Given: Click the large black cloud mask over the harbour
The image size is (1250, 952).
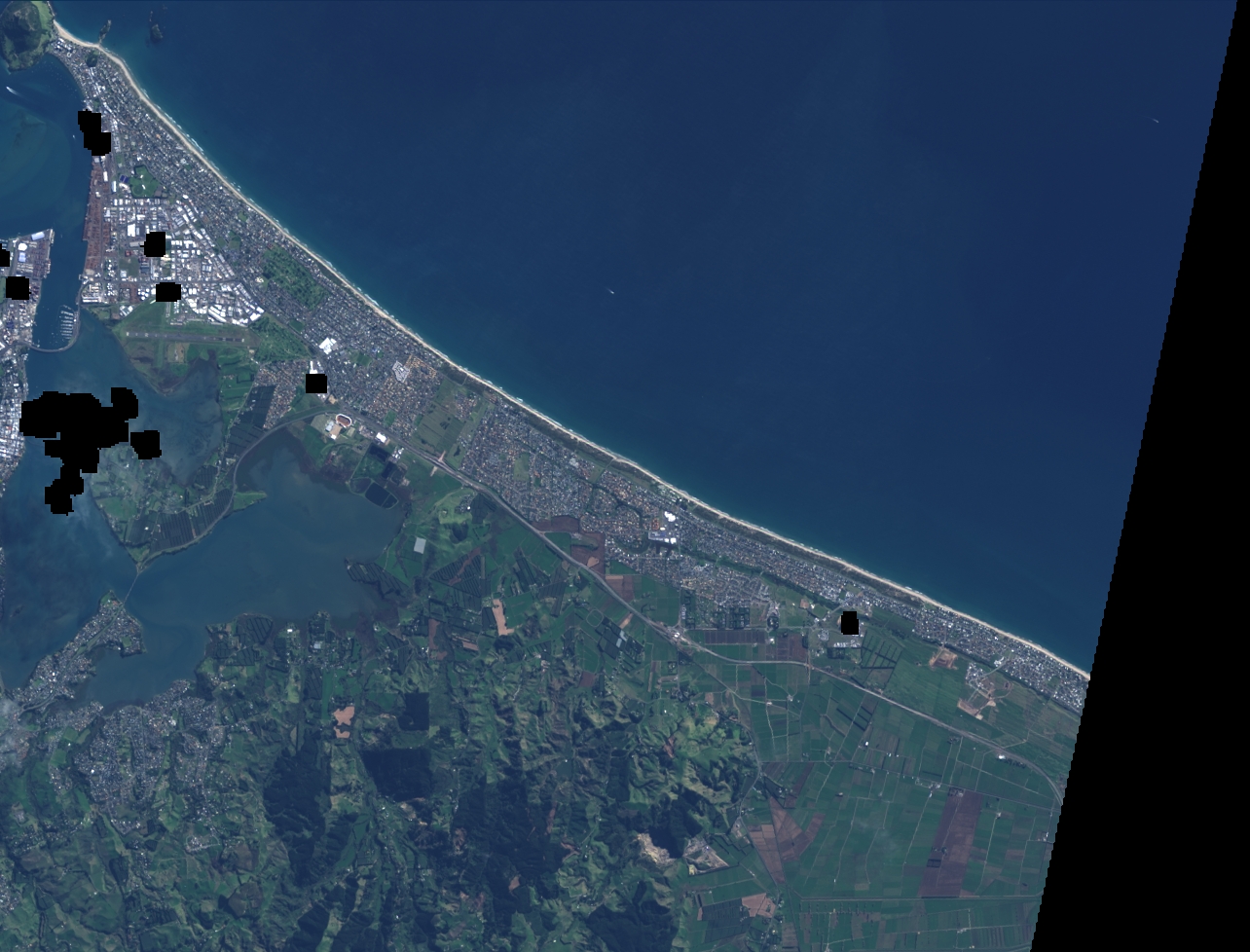Looking at the screenshot, I should pyautogui.click(x=76, y=425).
